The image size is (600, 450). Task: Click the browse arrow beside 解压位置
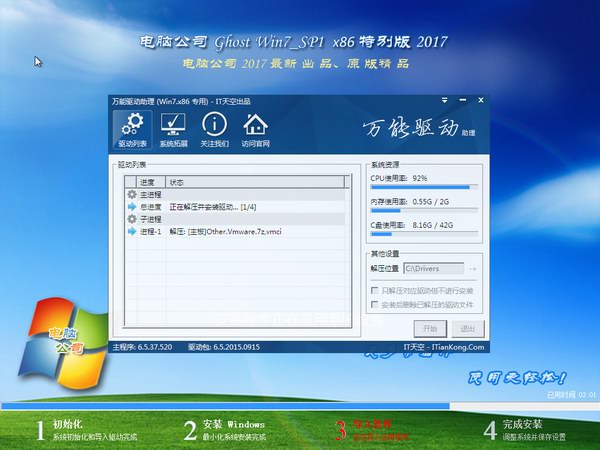(473, 269)
